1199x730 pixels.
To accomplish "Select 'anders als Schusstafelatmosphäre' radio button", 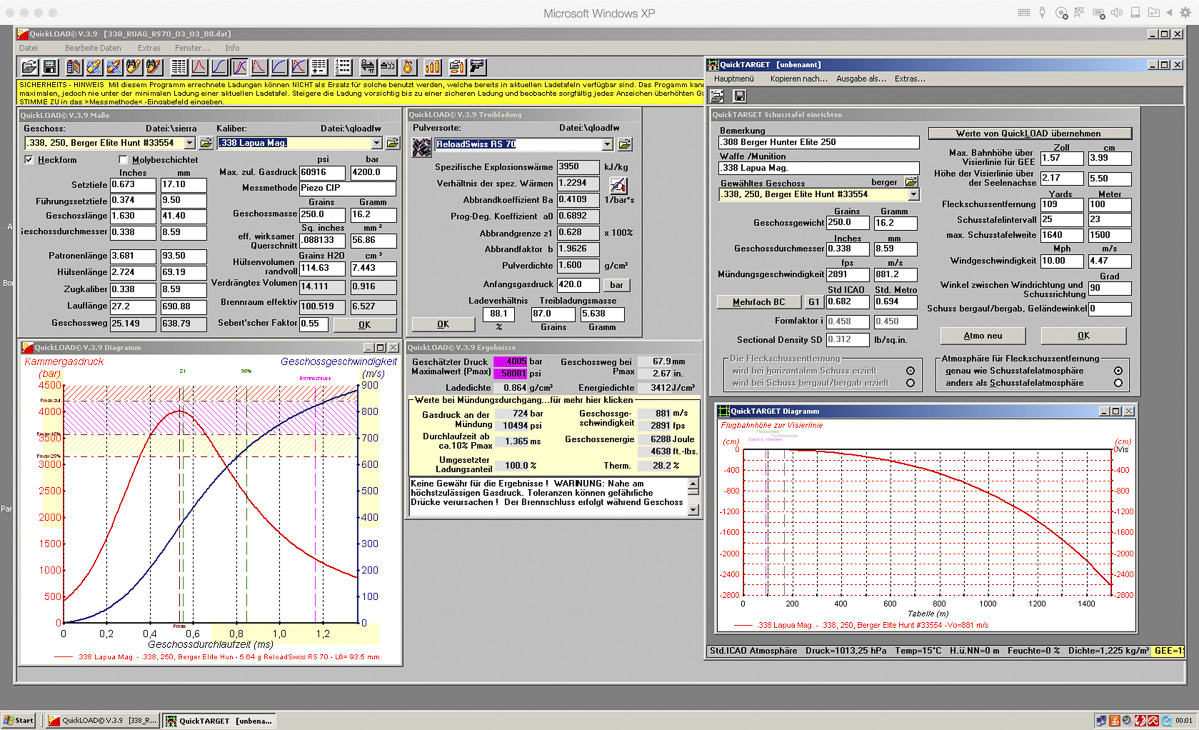I will point(1118,383).
